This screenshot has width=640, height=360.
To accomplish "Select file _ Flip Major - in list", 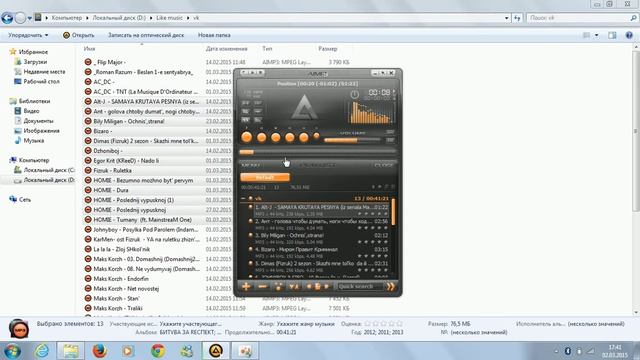I will [105, 62].
